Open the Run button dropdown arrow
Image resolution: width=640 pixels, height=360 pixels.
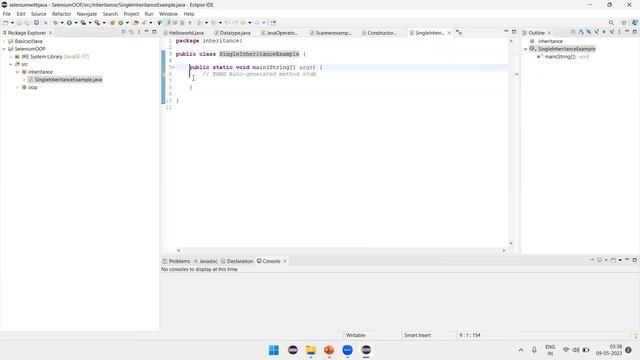coord(76,23)
